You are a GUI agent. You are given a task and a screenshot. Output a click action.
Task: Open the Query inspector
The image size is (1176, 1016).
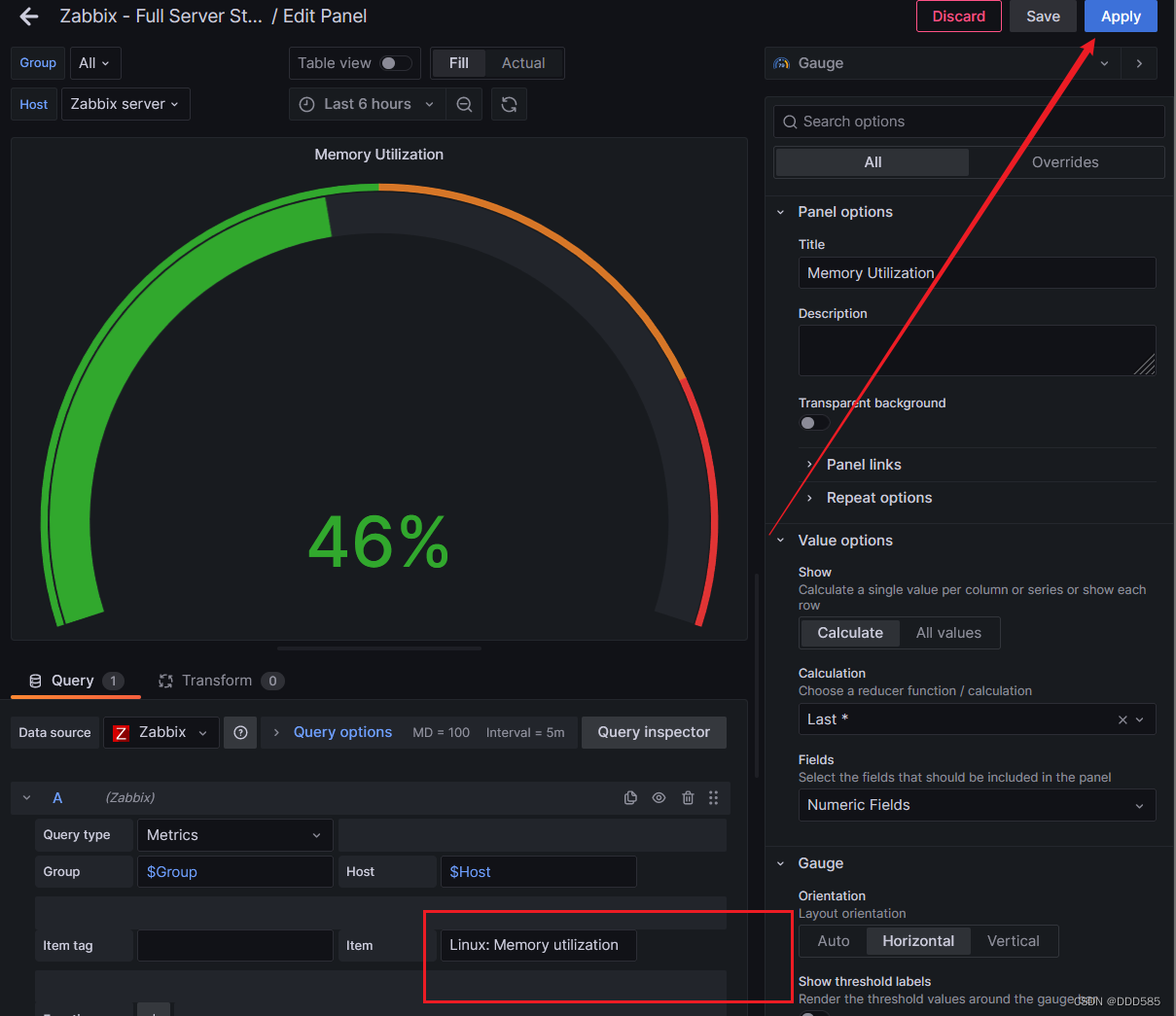pos(654,732)
